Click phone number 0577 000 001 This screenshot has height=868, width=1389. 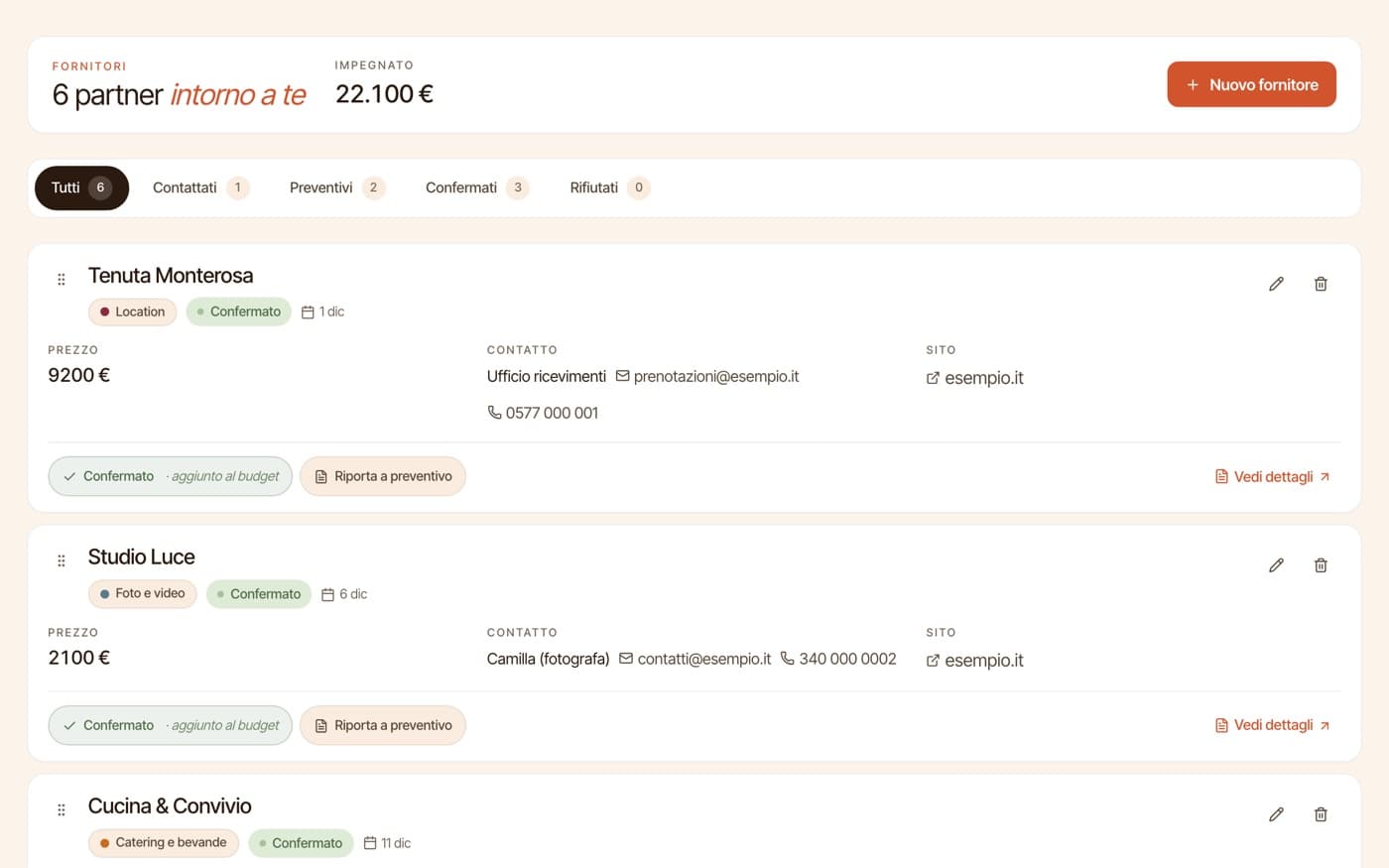(x=543, y=413)
